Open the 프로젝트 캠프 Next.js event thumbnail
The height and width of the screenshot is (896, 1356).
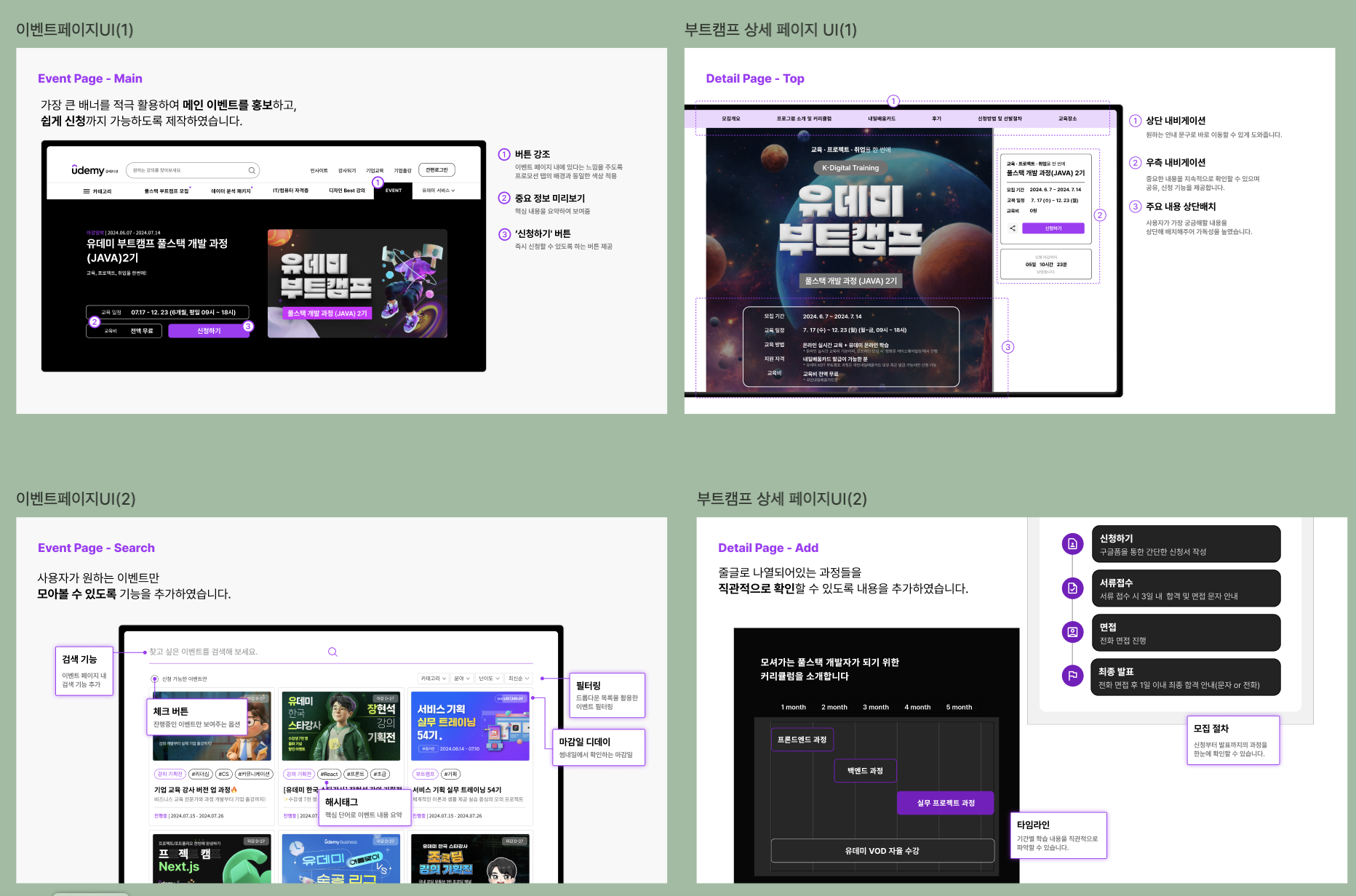(x=212, y=859)
